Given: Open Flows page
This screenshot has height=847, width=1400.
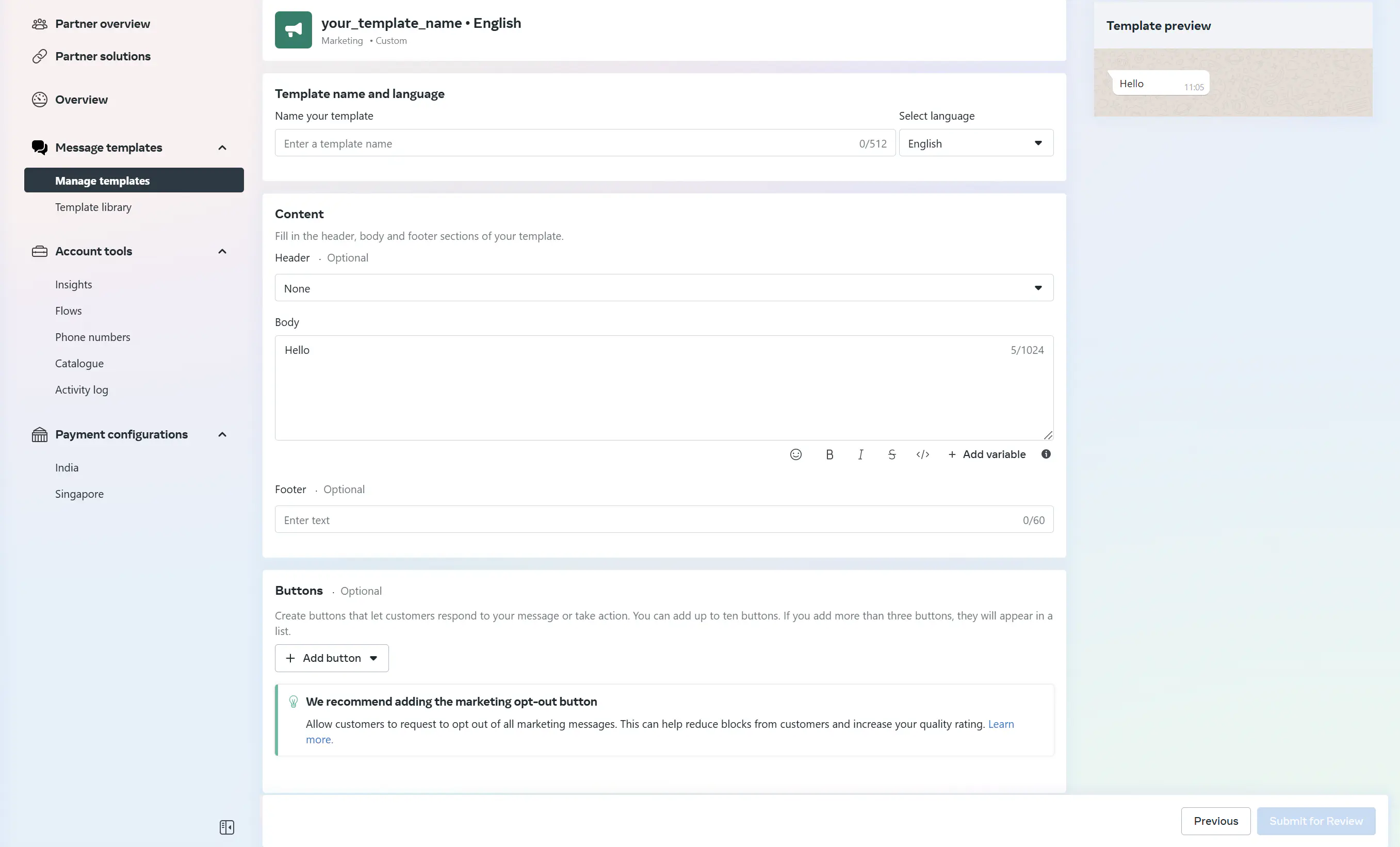Looking at the screenshot, I should [x=68, y=311].
